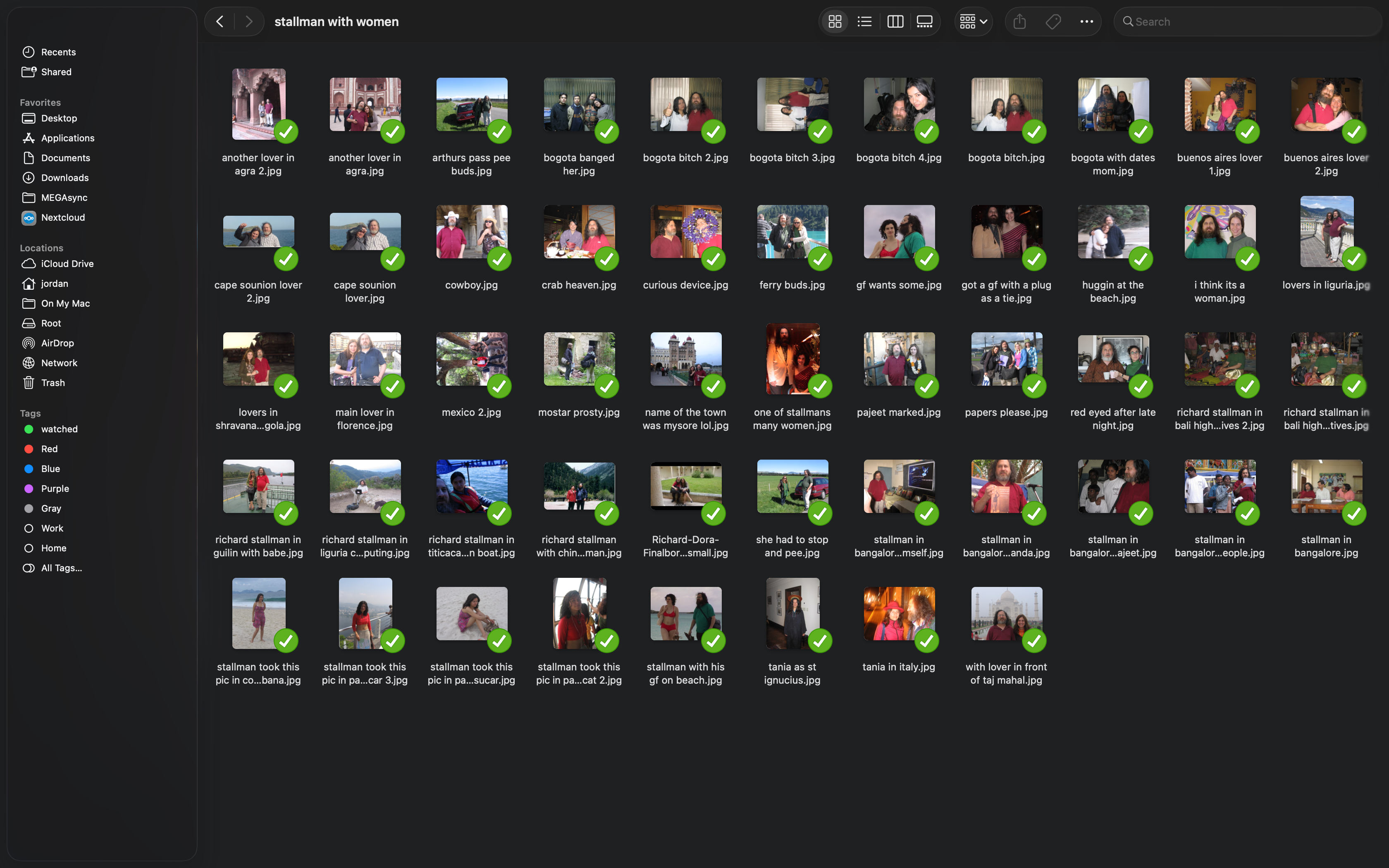The image size is (1389, 868).
Task: Select the tania as st ignucius.jpg thumbnail
Action: (x=792, y=613)
